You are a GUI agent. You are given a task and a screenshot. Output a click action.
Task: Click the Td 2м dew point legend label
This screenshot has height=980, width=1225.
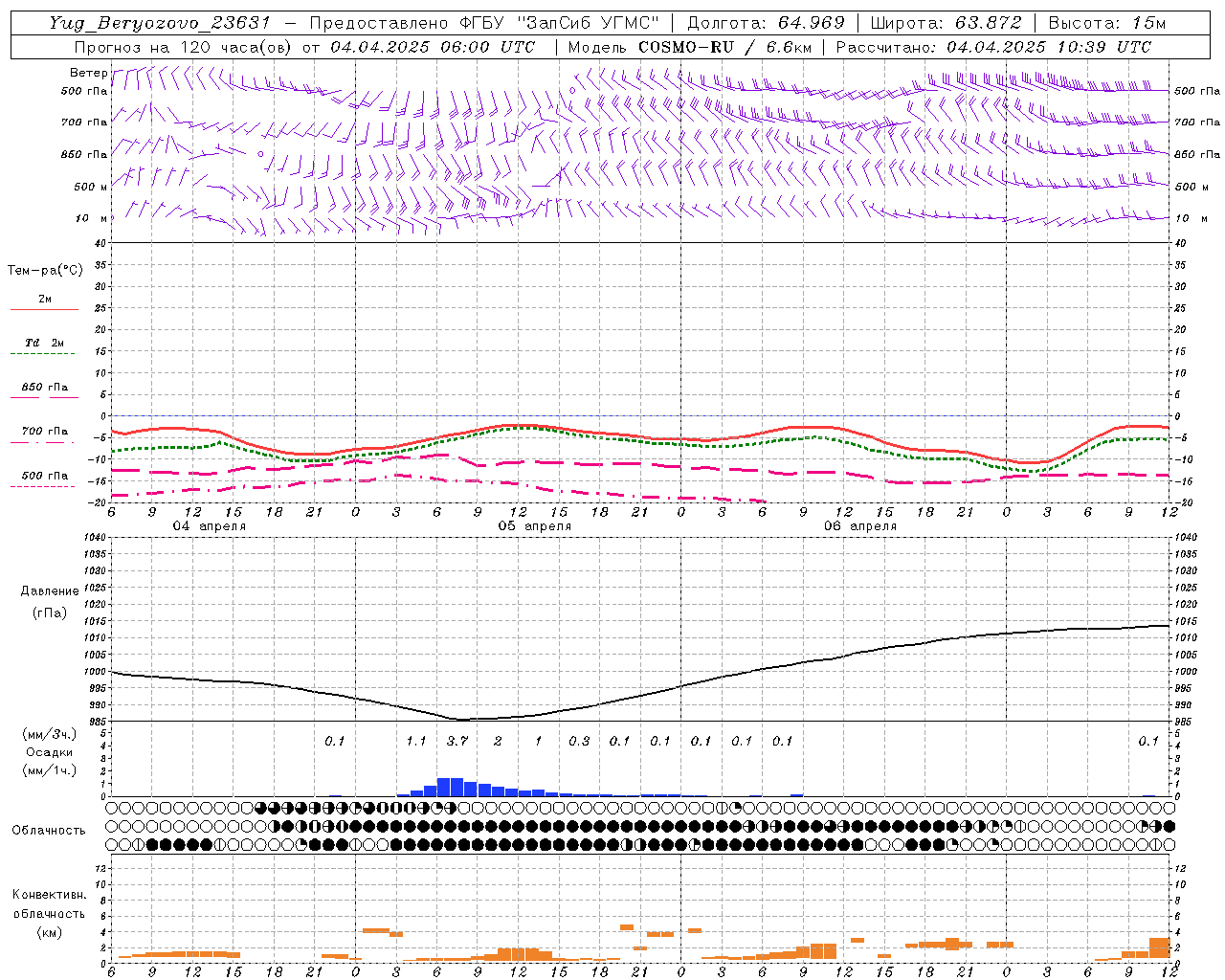[44, 343]
